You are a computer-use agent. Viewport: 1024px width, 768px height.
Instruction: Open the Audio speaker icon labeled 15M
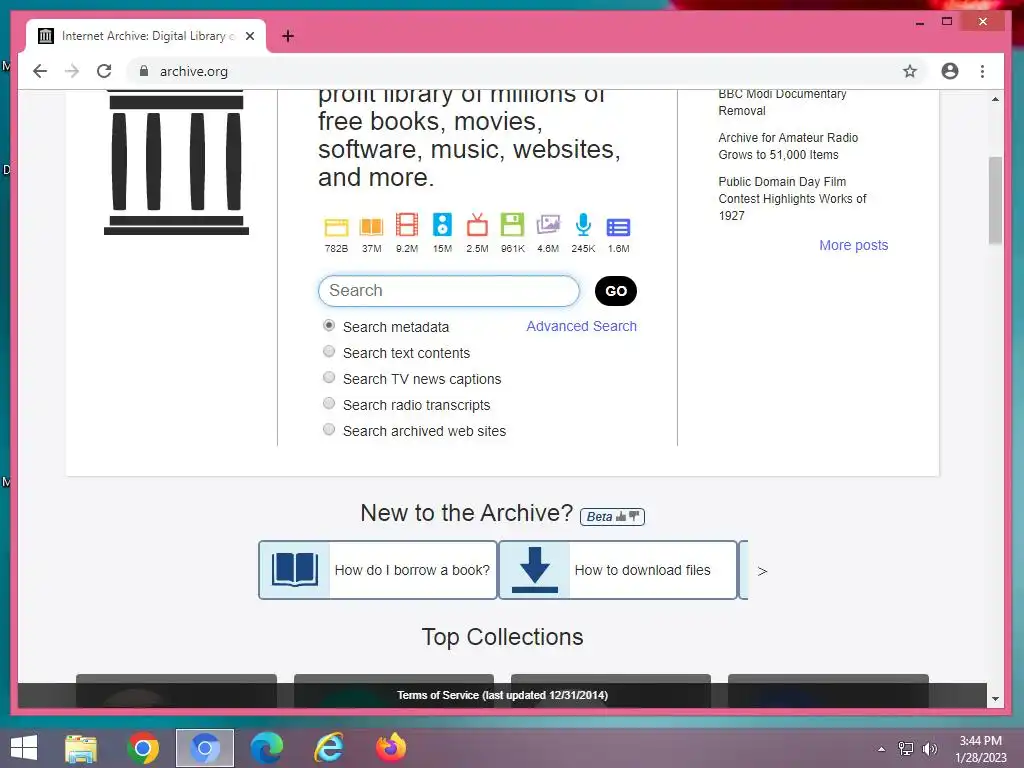(x=442, y=225)
